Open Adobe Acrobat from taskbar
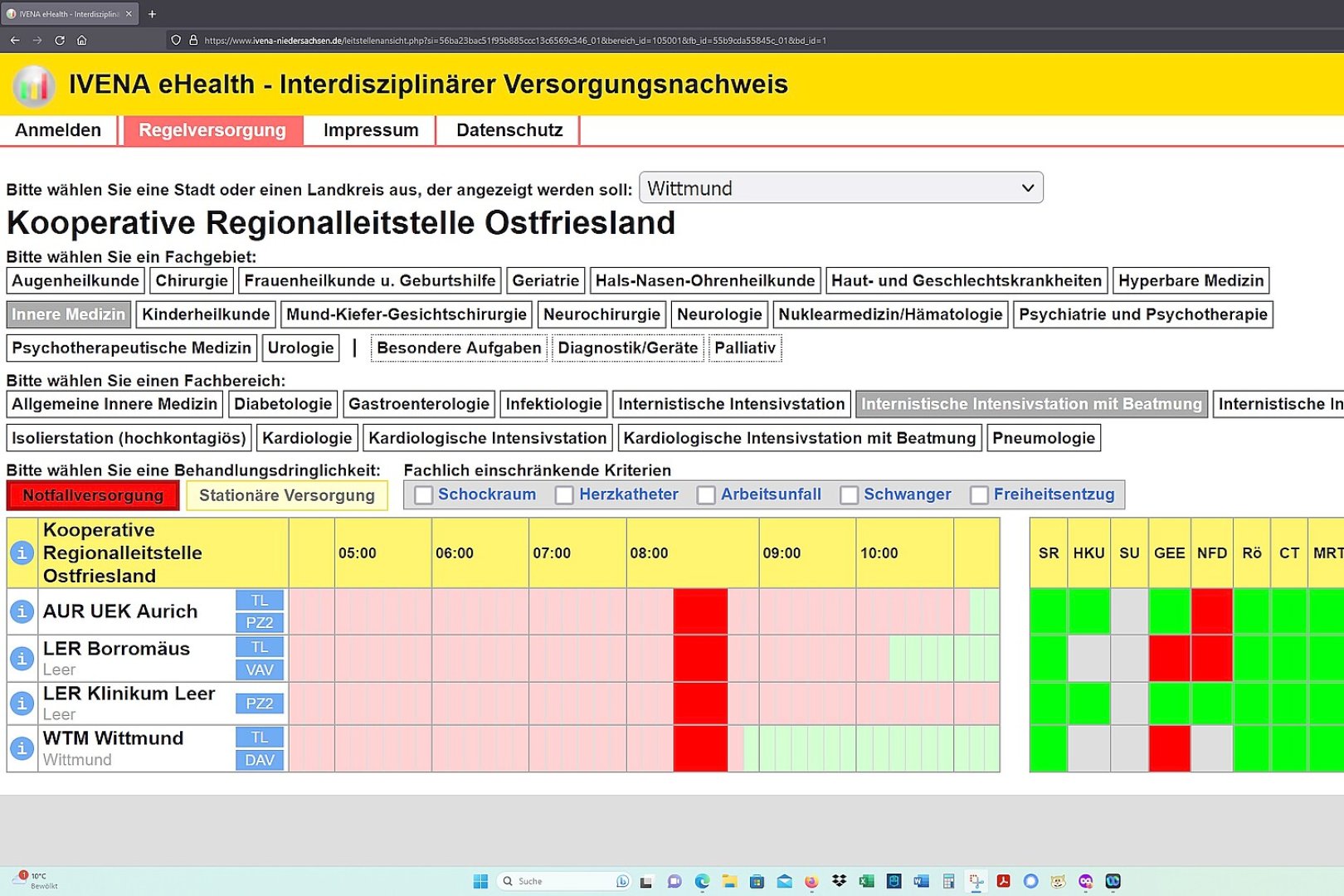The image size is (1344, 896). (1003, 881)
